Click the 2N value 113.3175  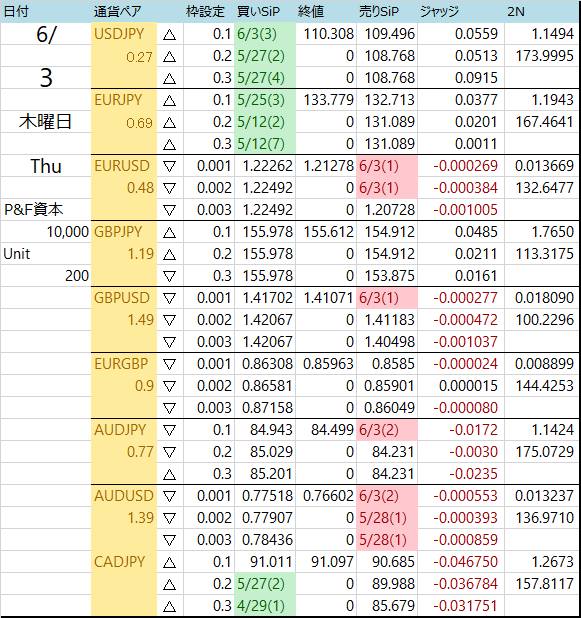tap(545, 254)
